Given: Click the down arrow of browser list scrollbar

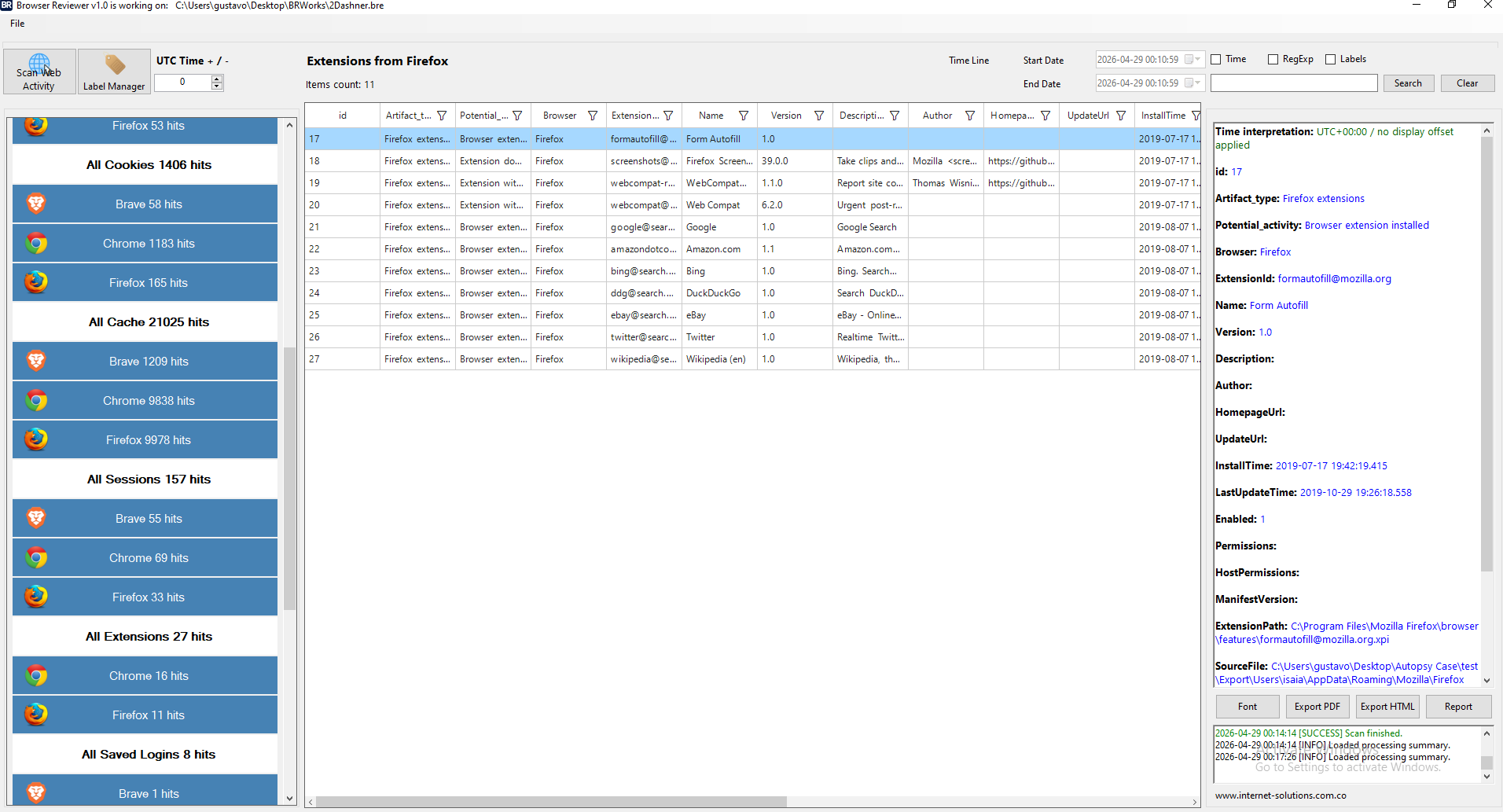Looking at the screenshot, I should click(289, 798).
